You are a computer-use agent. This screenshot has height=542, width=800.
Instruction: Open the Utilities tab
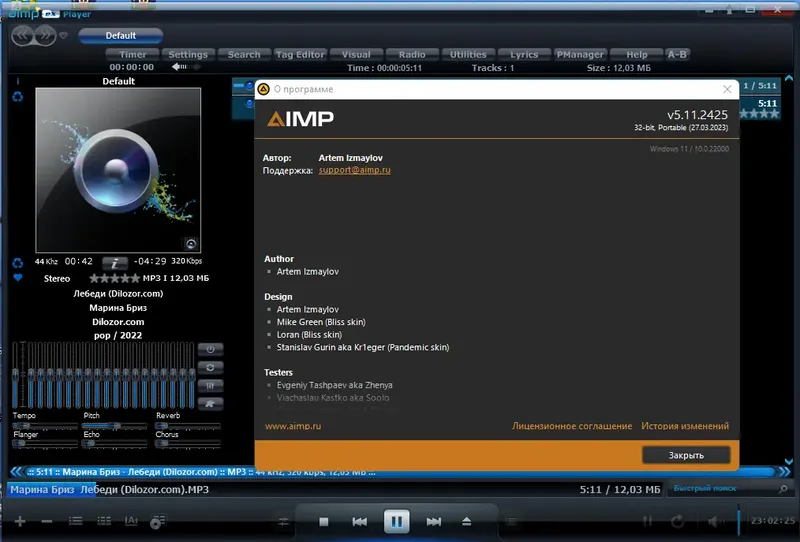point(468,55)
